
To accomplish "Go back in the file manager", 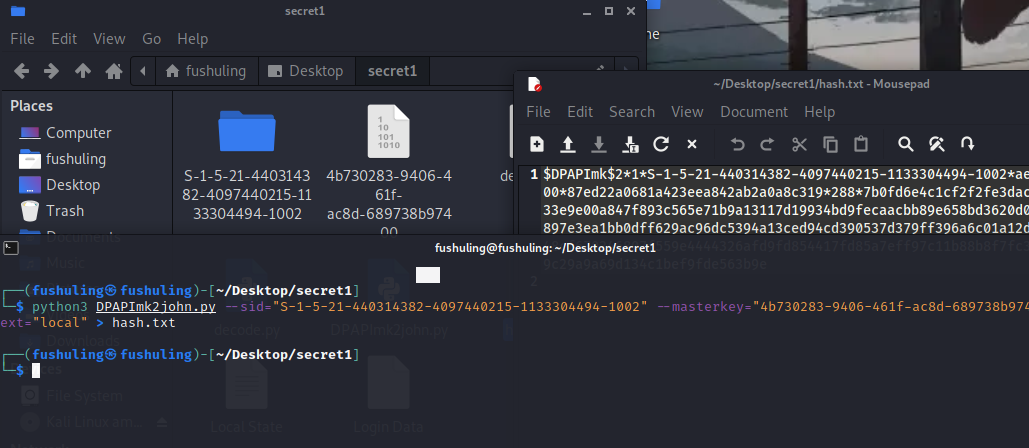I will coord(21,71).
